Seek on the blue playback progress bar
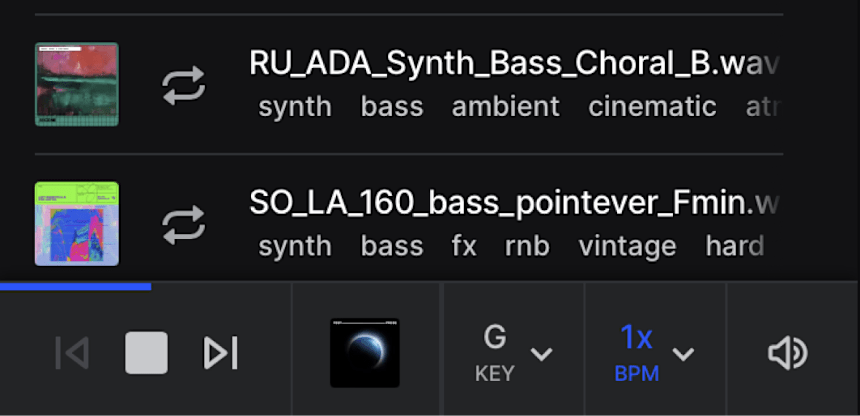Viewport: 860px width, 416px height. click(75, 286)
